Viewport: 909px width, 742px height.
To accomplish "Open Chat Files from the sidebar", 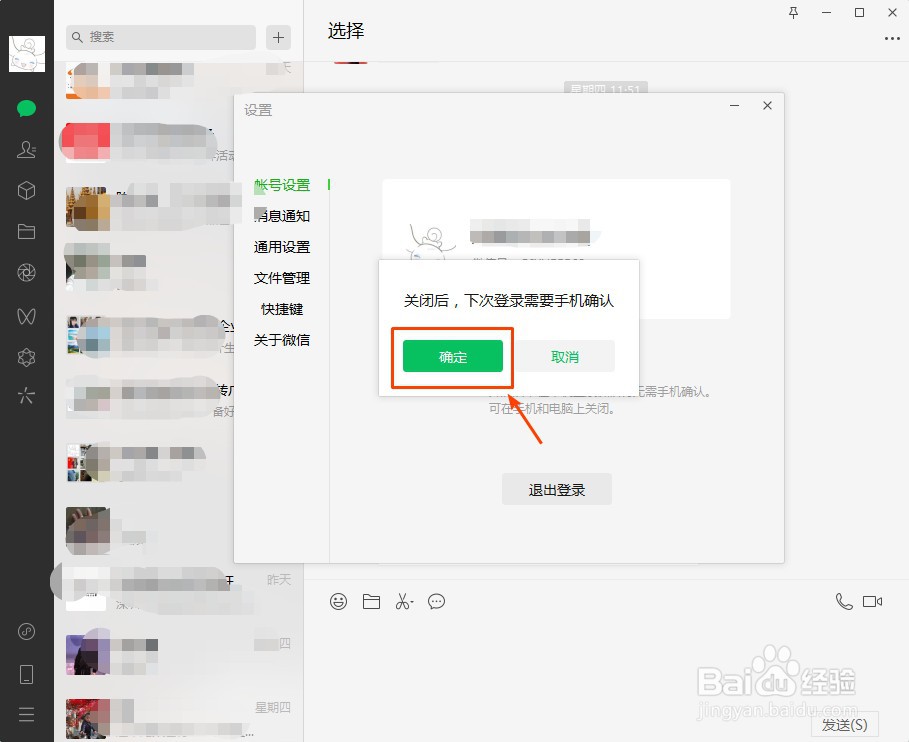I will click(x=26, y=231).
